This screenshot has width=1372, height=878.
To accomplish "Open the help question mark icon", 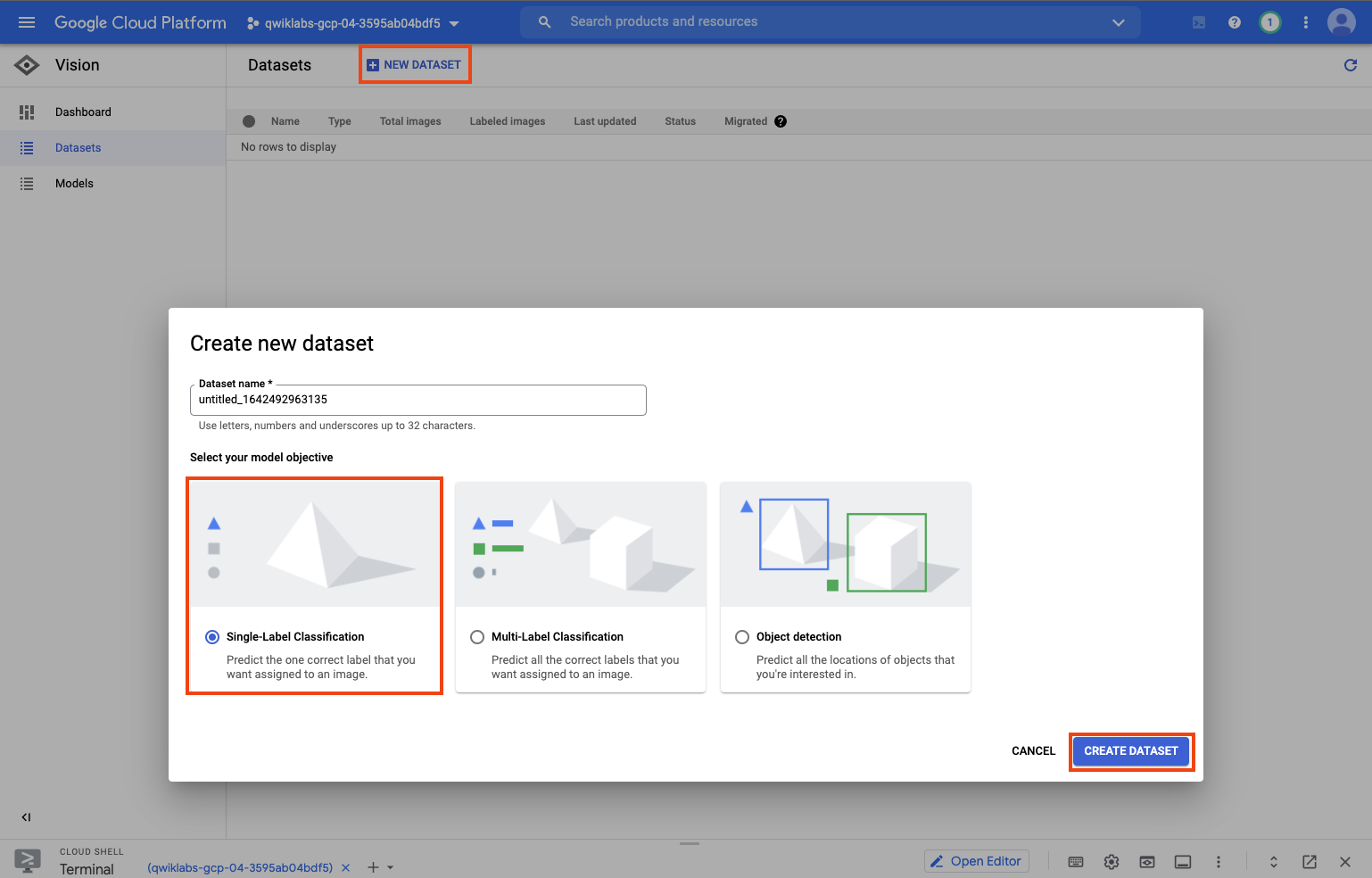I will coord(1235,22).
